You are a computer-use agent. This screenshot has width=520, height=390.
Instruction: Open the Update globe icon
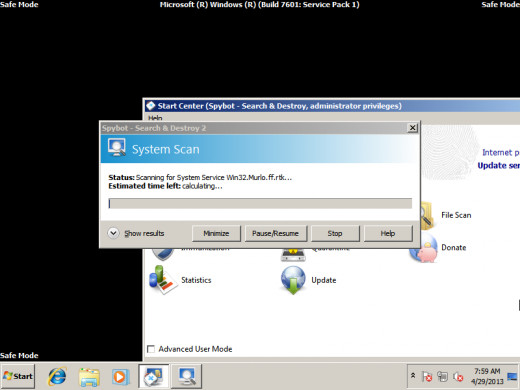point(293,280)
